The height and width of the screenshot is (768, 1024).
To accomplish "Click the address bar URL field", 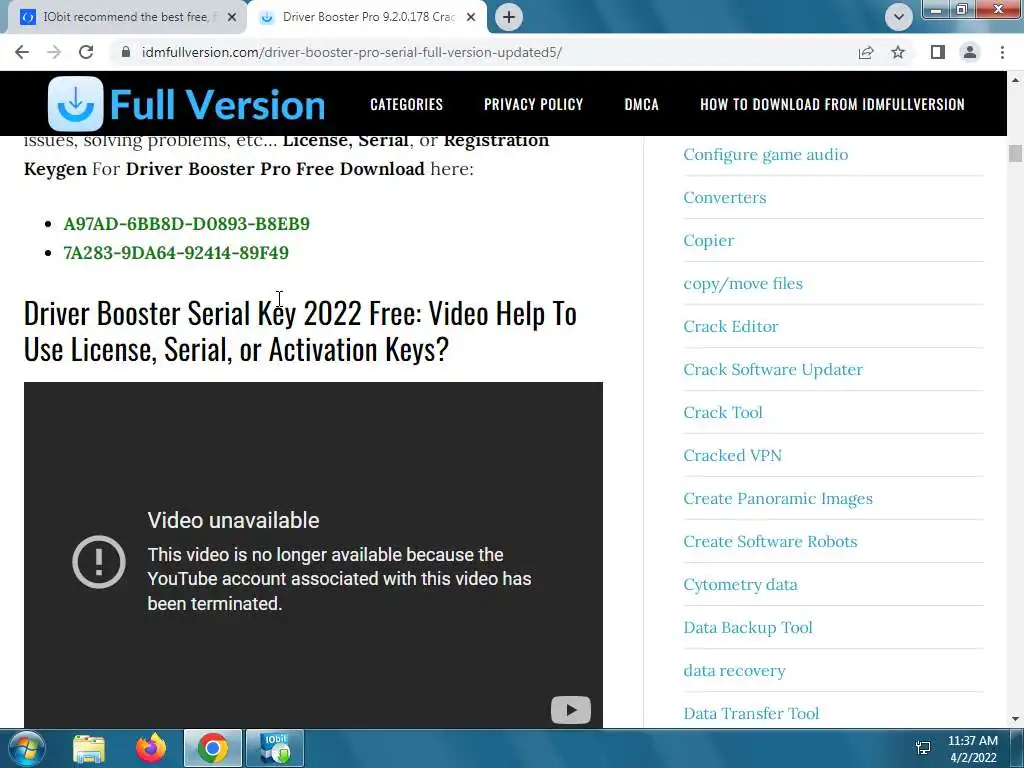I will [351, 52].
